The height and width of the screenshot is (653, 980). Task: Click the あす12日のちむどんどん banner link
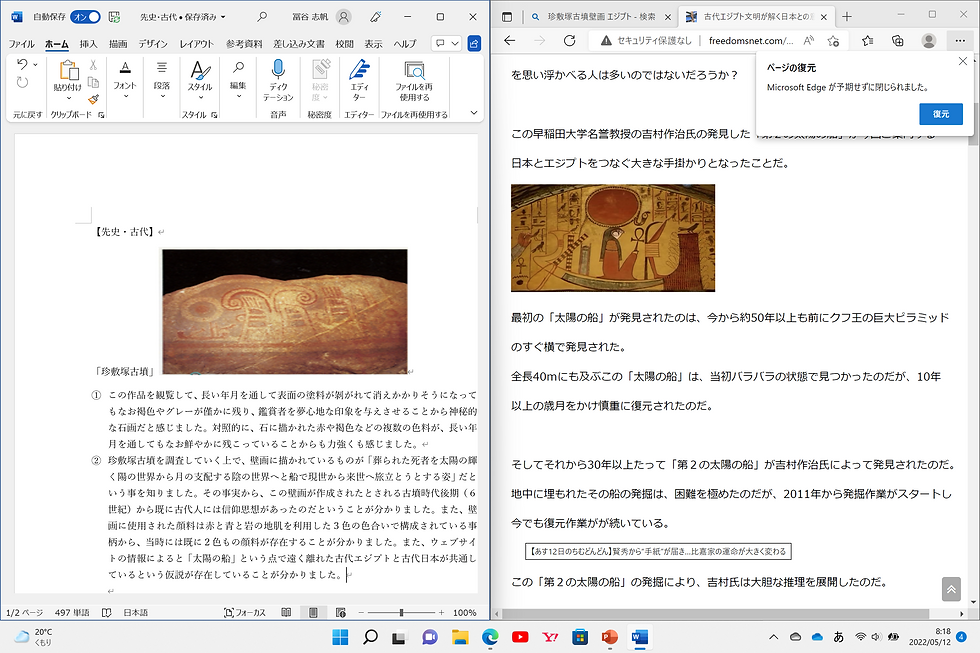click(658, 551)
